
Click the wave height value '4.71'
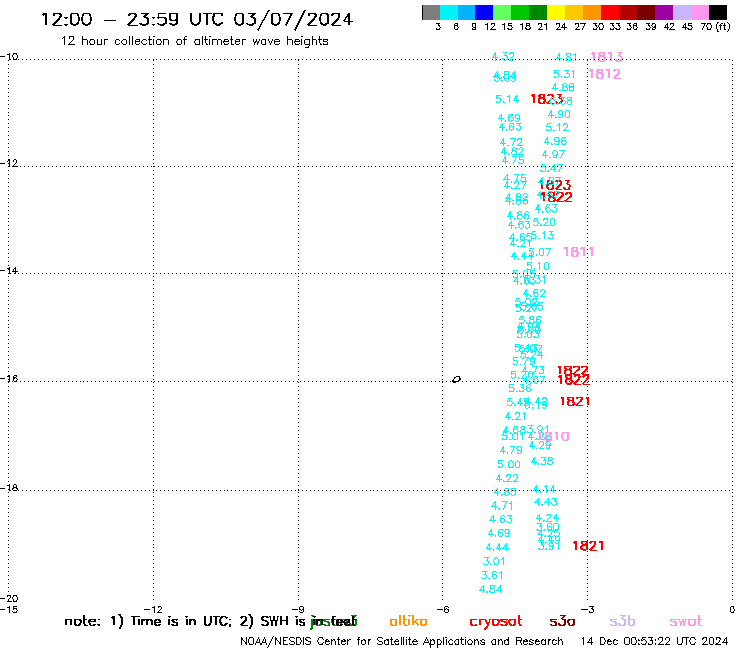[x=502, y=506]
